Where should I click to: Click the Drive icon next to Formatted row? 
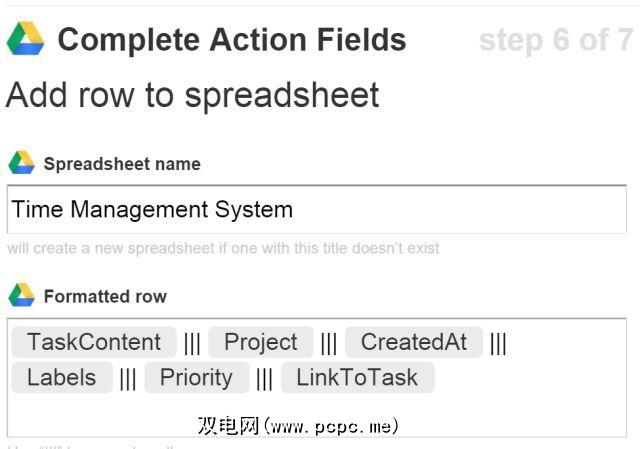pyautogui.click(x=21, y=296)
